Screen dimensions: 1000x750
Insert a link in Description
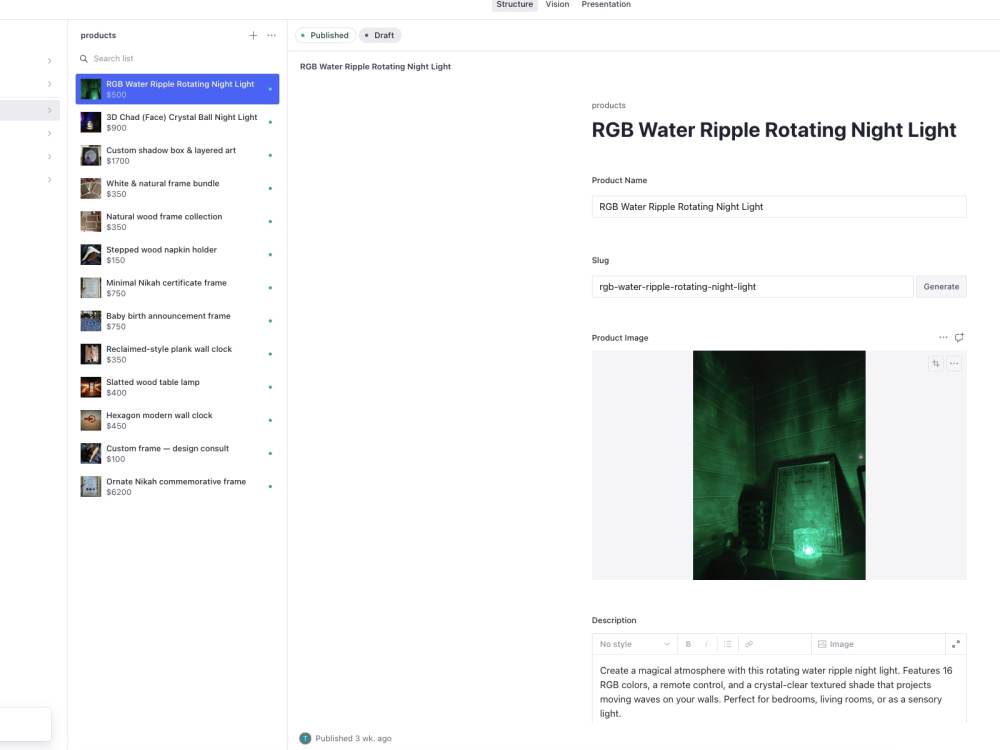(749, 644)
